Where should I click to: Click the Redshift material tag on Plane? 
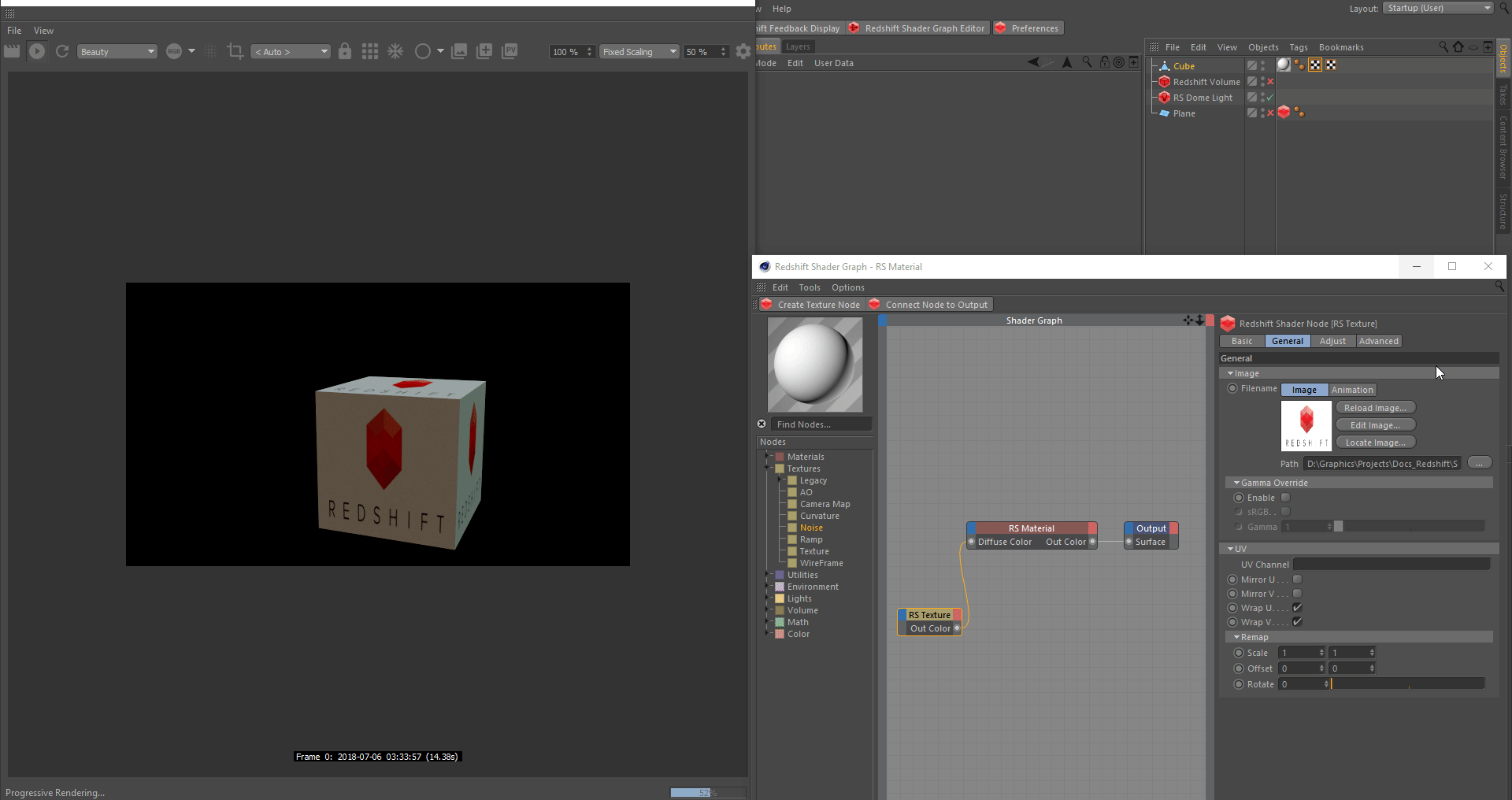(x=1284, y=113)
